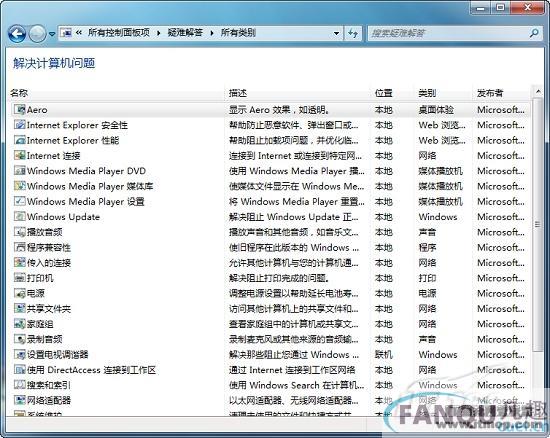Expand the 疑难解答 breadcrumb arrow

[212, 33]
